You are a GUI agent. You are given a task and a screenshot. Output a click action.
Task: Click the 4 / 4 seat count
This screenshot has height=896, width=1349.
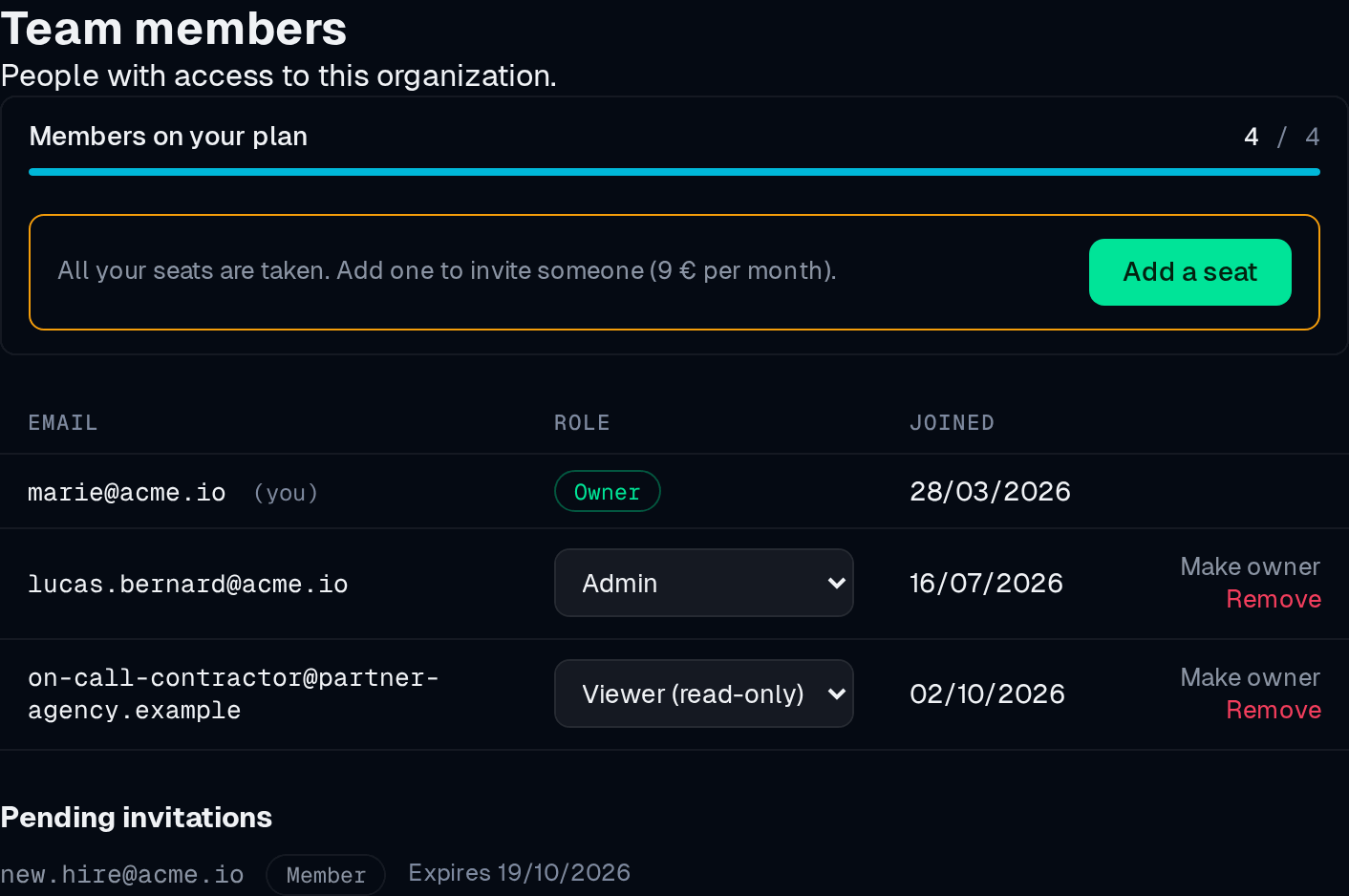(x=1282, y=137)
